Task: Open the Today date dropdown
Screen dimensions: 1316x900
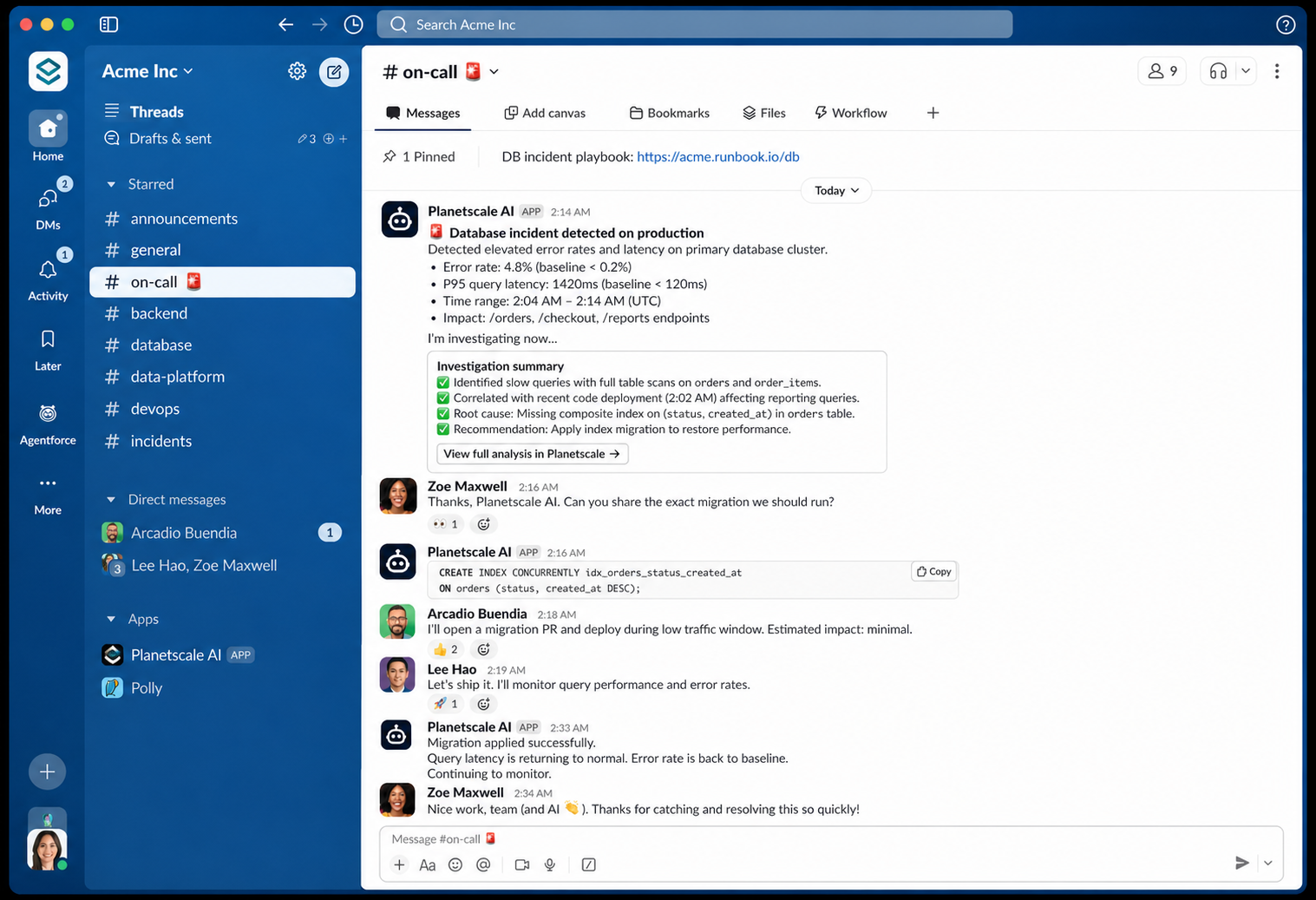Action: [836, 191]
